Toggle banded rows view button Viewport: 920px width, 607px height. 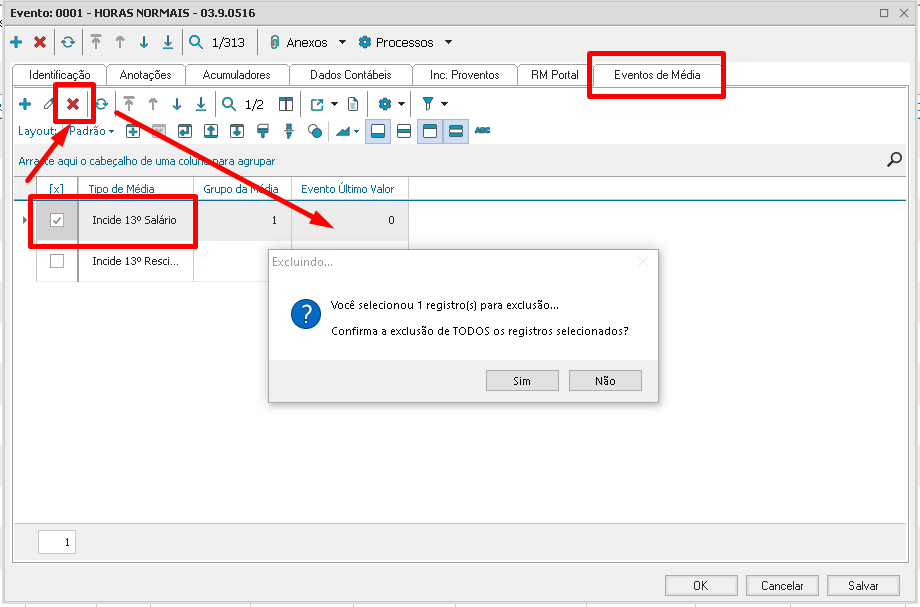456,131
